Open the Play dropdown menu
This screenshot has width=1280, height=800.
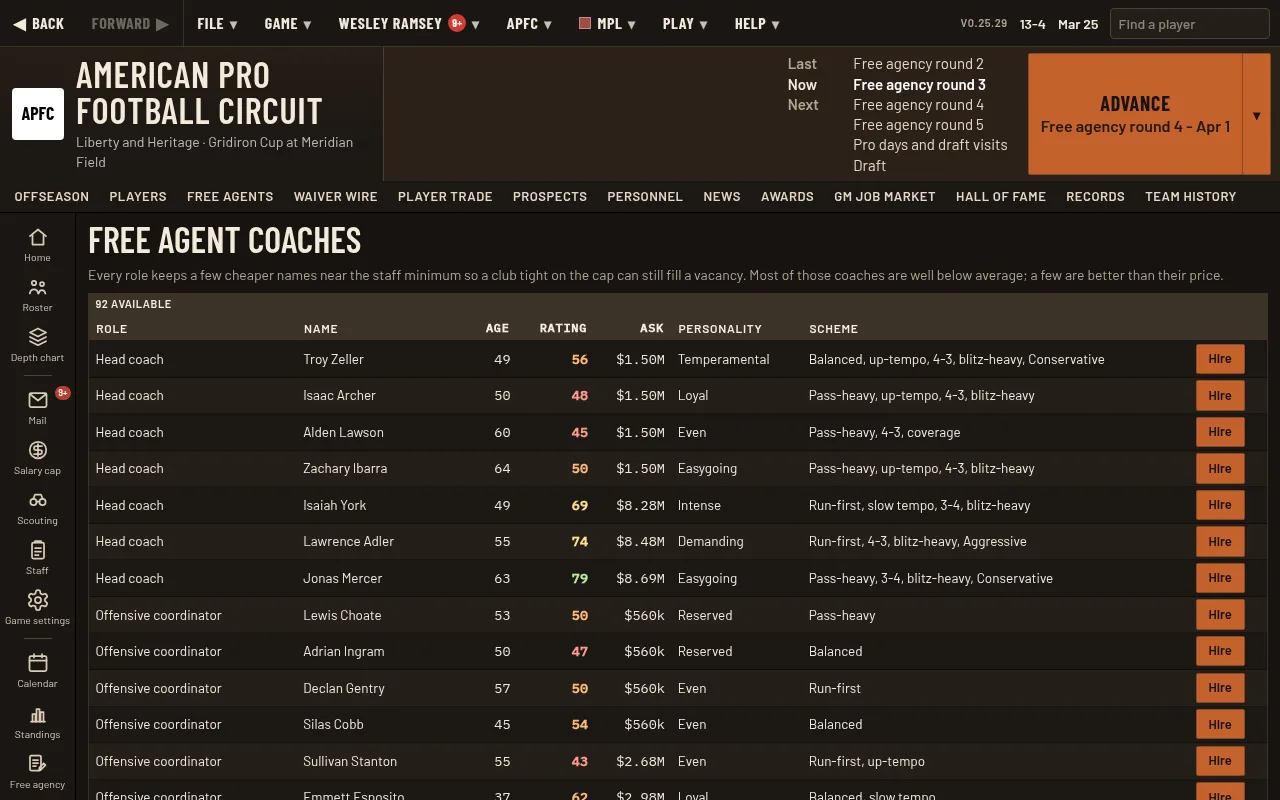click(685, 24)
